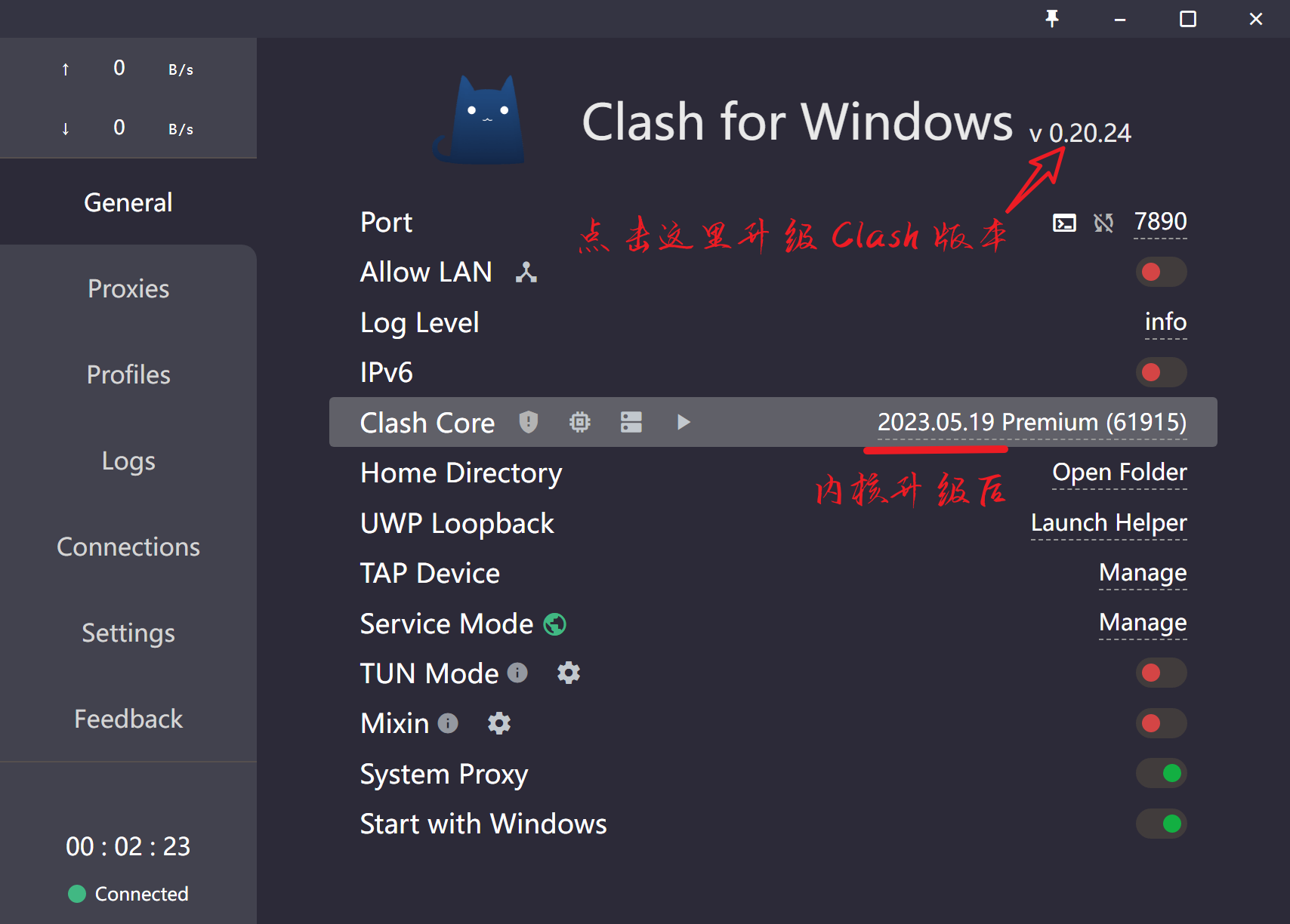The image size is (1290, 924).
Task: Click the 7890 port number field
Action: [x=1160, y=222]
